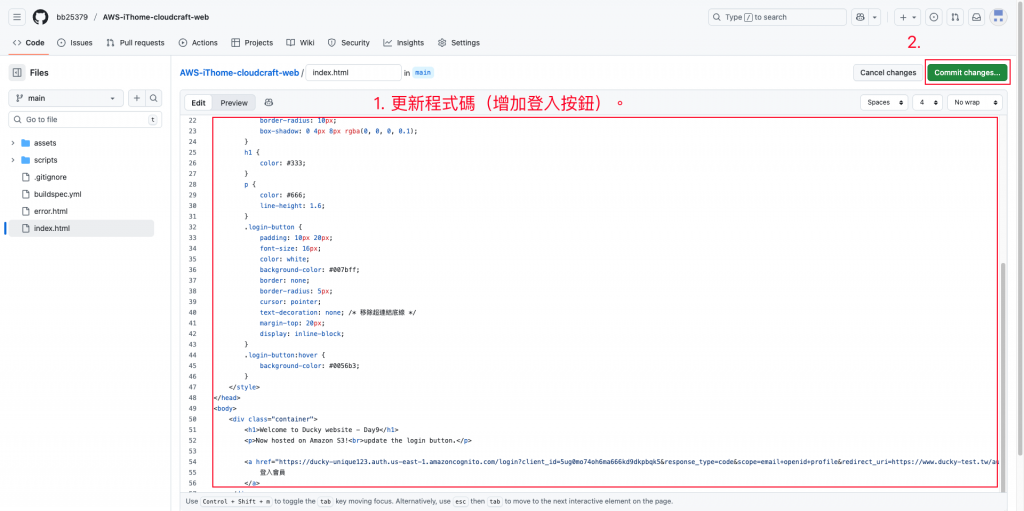The width and height of the screenshot is (1024, 511).
Task: Click the Commit changes... button
Action: coord(967,73)
